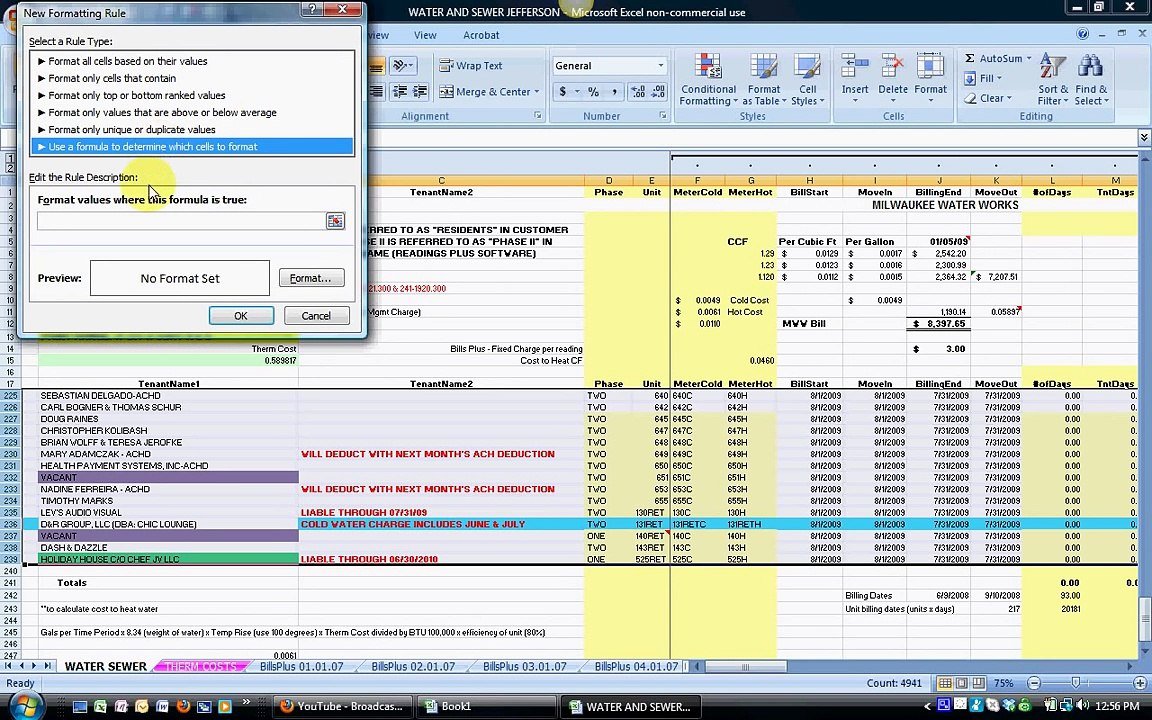Switch to Normal view in status bar
The image size is (1152, 720).
tap(946, 683)
